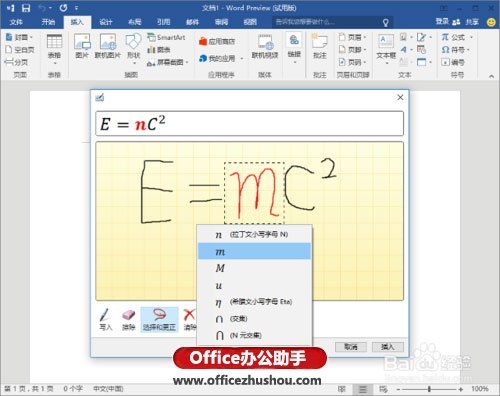Choose the capital M suggestion
The width and height of the screenshot is (500, 396).
coord(254,268)
